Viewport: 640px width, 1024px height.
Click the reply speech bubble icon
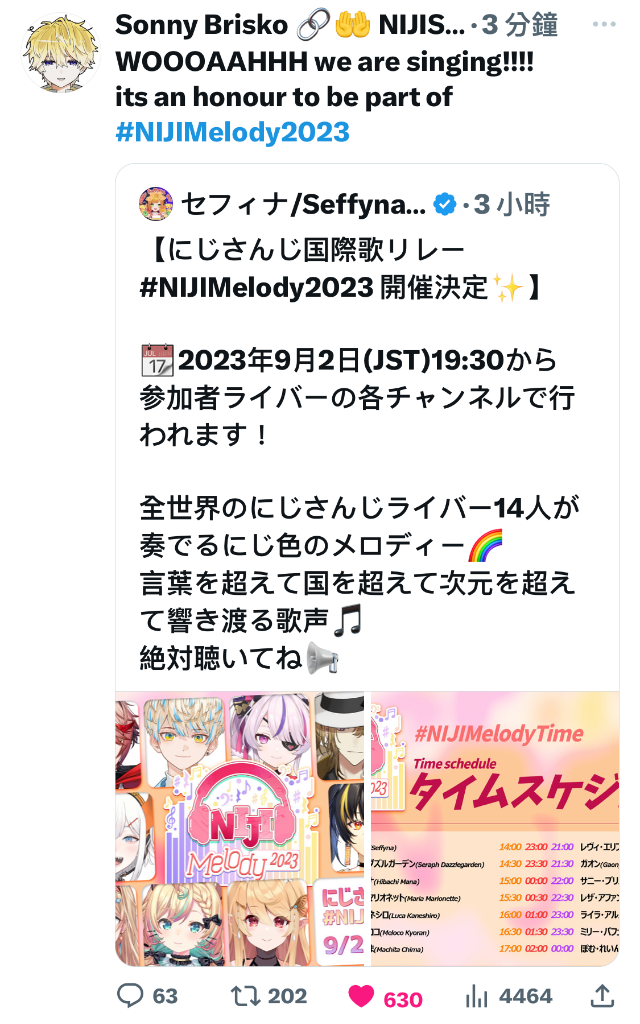(x=130, y=995)
